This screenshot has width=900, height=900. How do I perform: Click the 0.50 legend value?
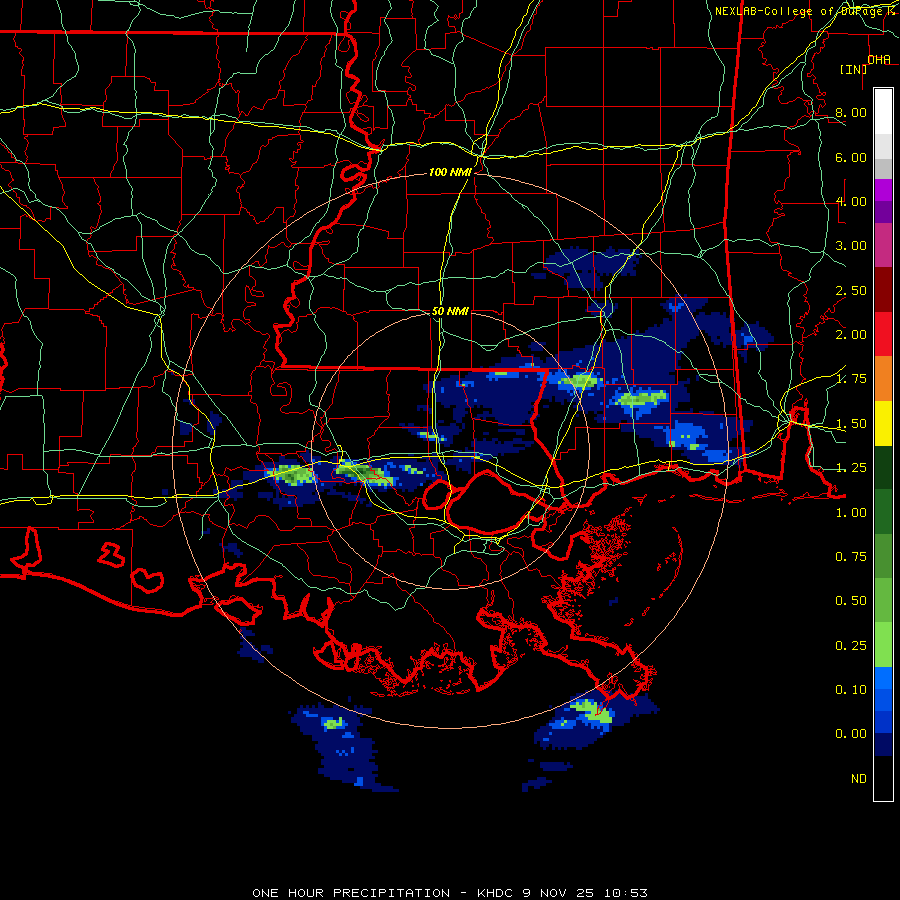(x=851, y=601)
